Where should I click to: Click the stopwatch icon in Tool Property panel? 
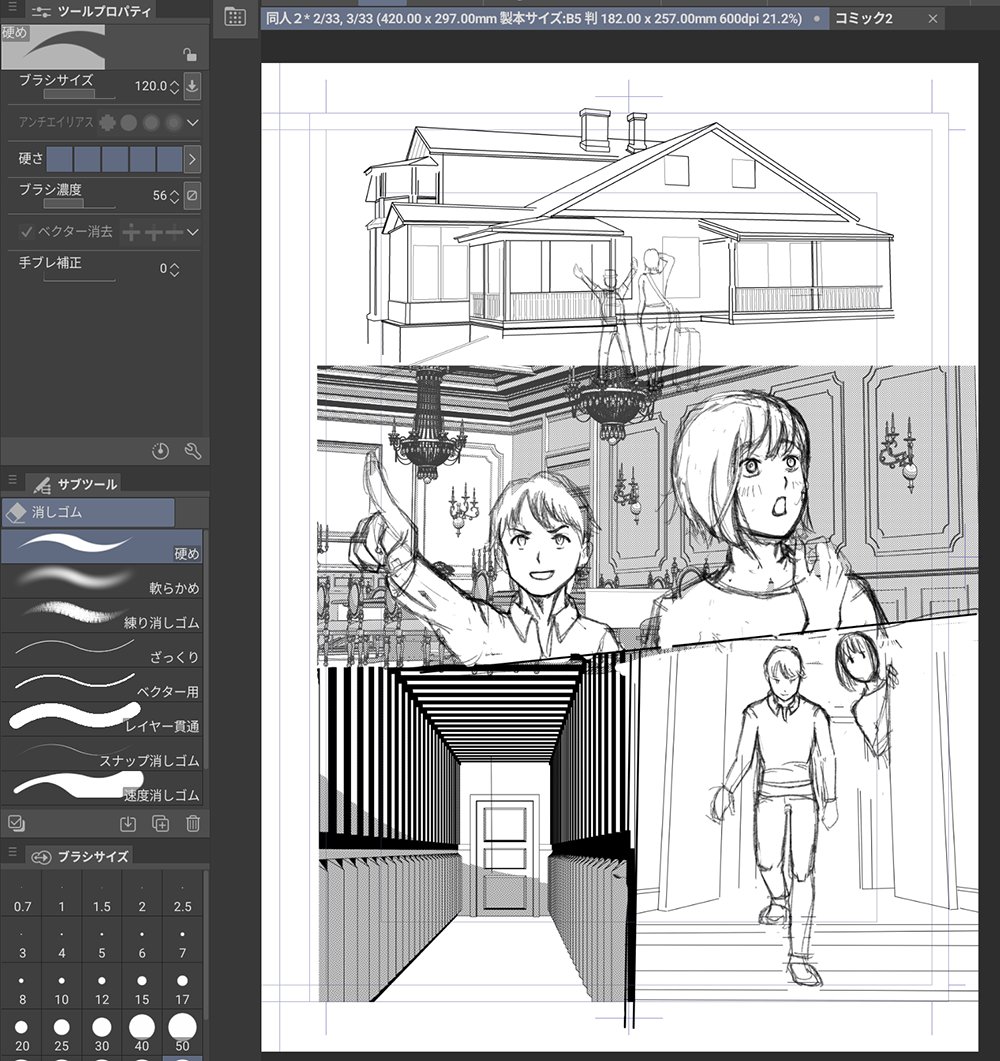tap(160, 451)
